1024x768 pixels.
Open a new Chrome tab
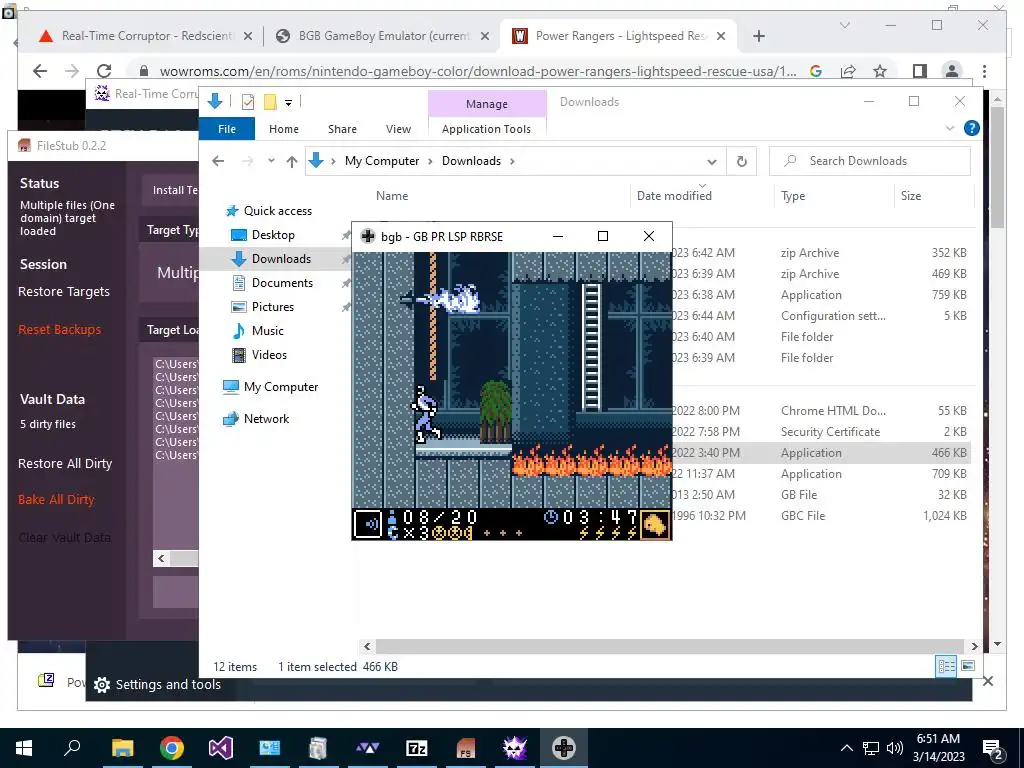point(758,36)
